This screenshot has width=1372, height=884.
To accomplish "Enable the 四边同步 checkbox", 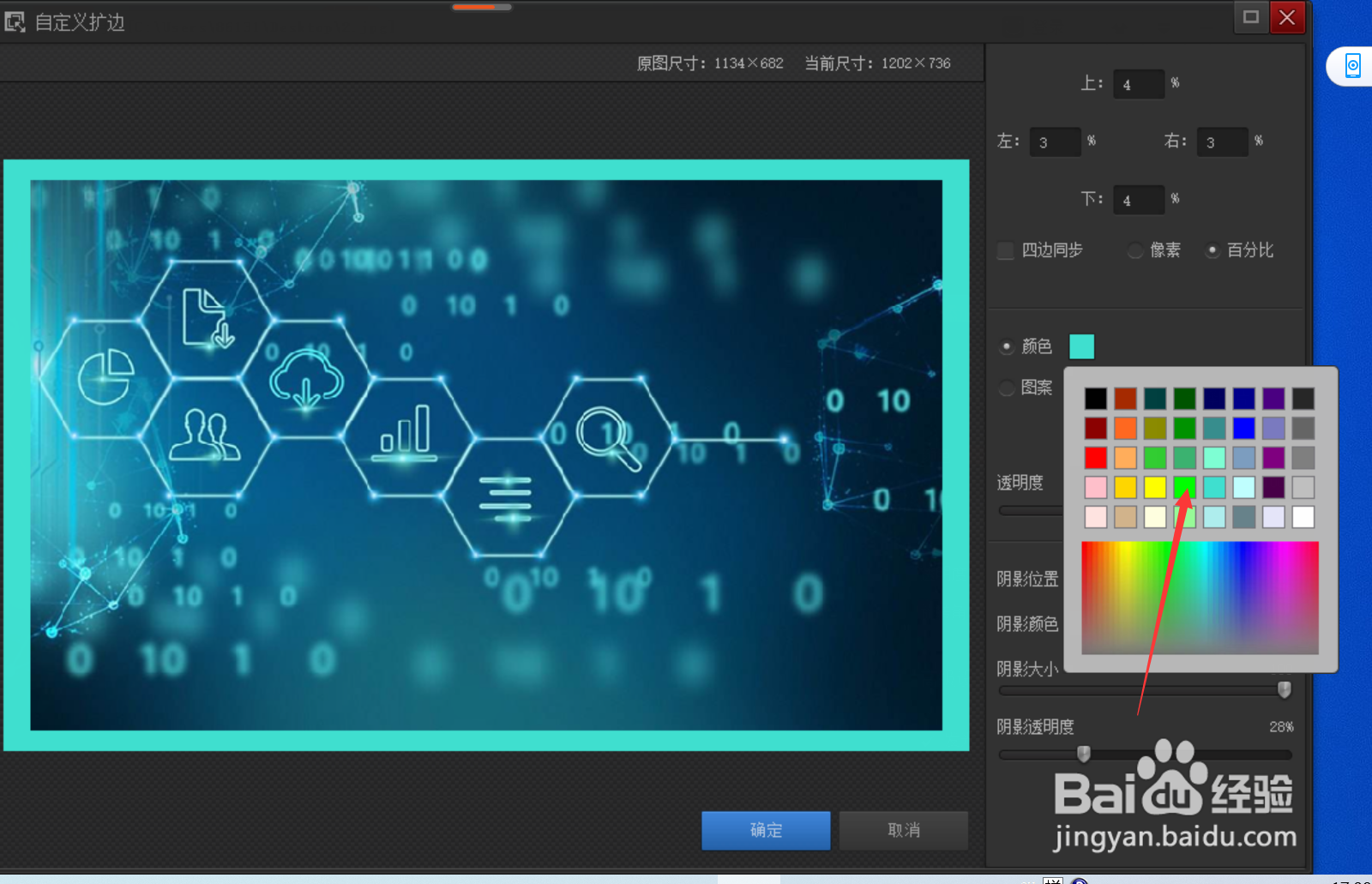I will (x=1006, y=250).
